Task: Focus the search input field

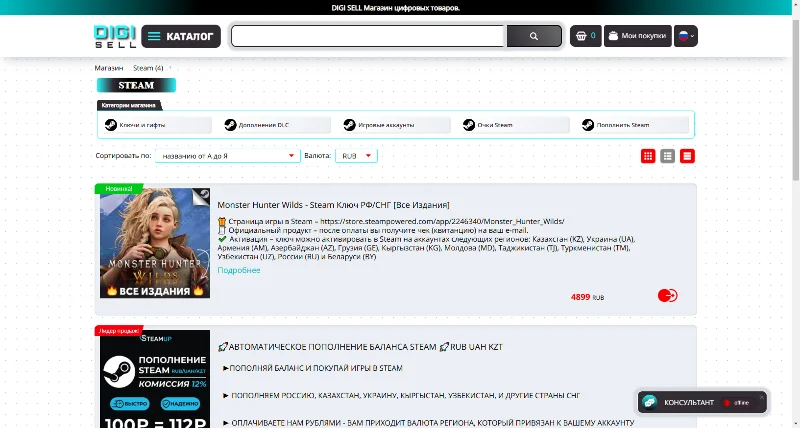Action: tap(368, 36)
